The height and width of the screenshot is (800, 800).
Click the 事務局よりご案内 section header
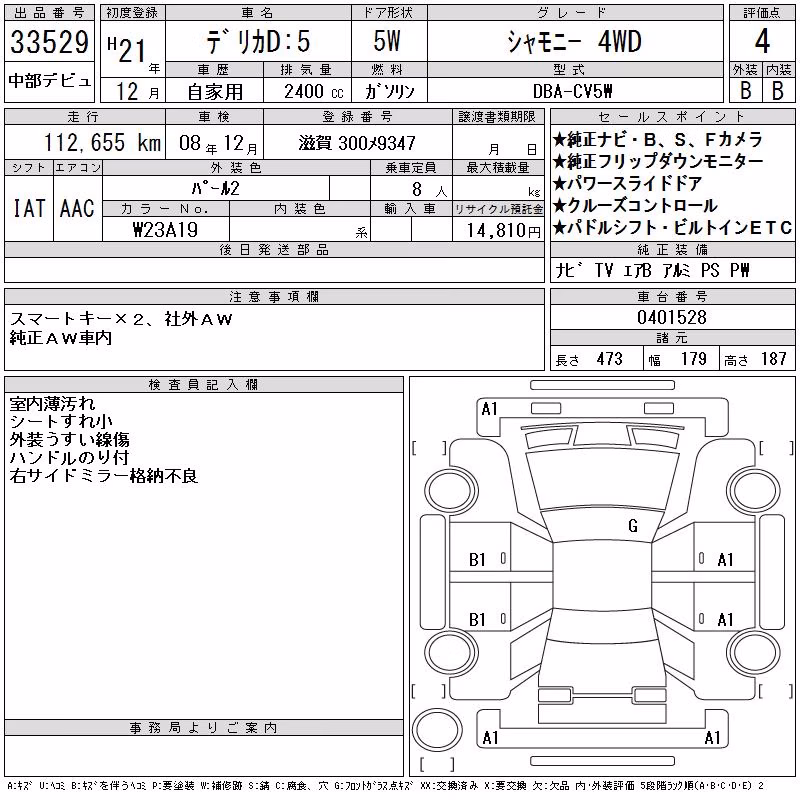point(204,728)
